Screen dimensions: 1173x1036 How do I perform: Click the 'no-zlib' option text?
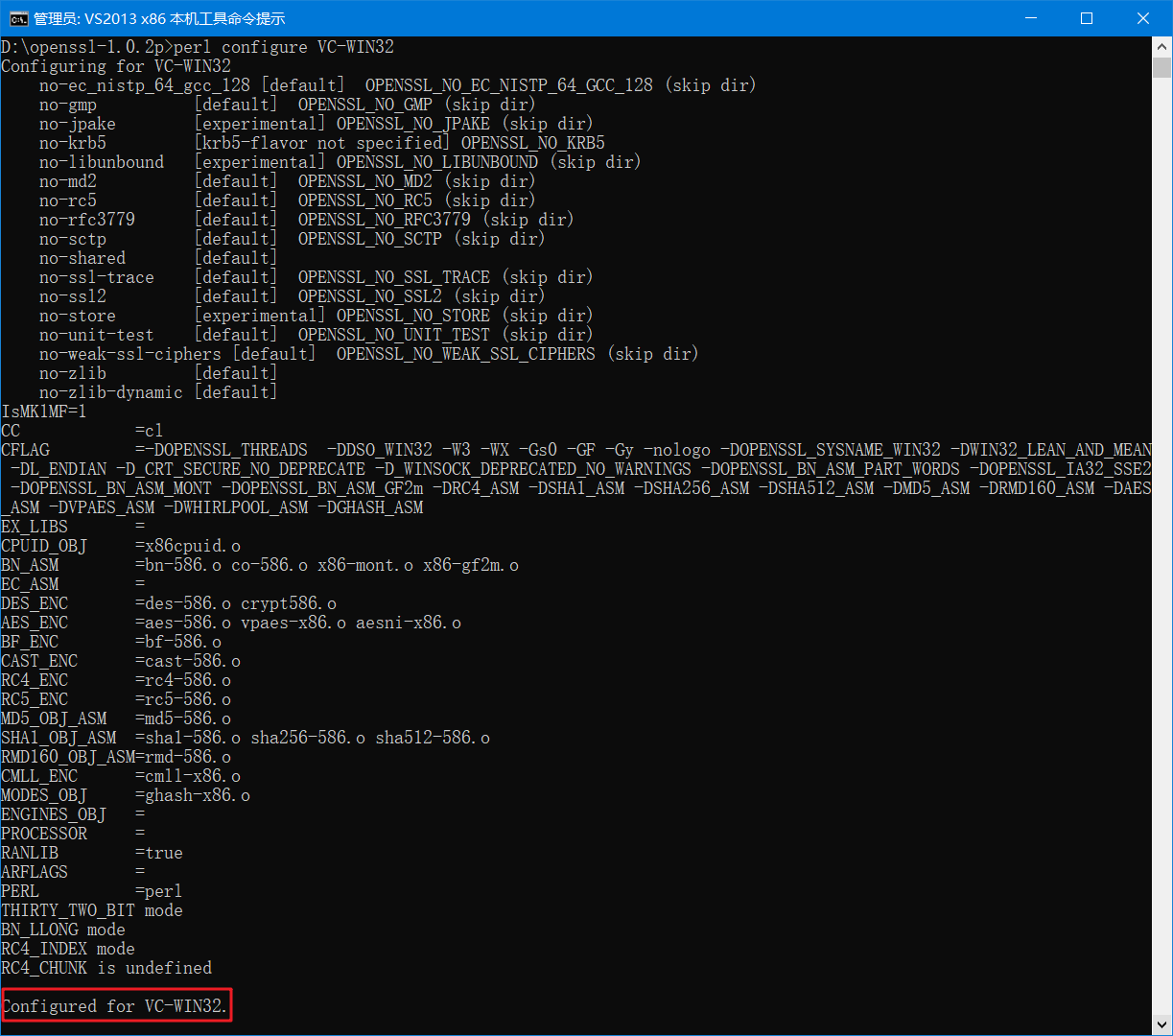click(73, 373)
